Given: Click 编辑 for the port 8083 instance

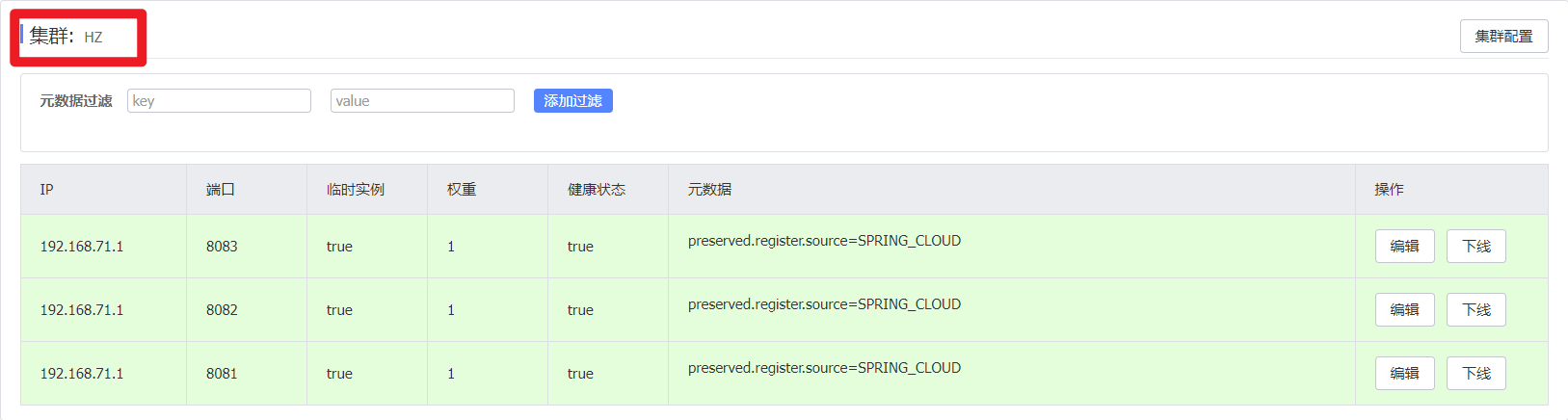Looking at the screenshot, I should (x=1404, y=247).
